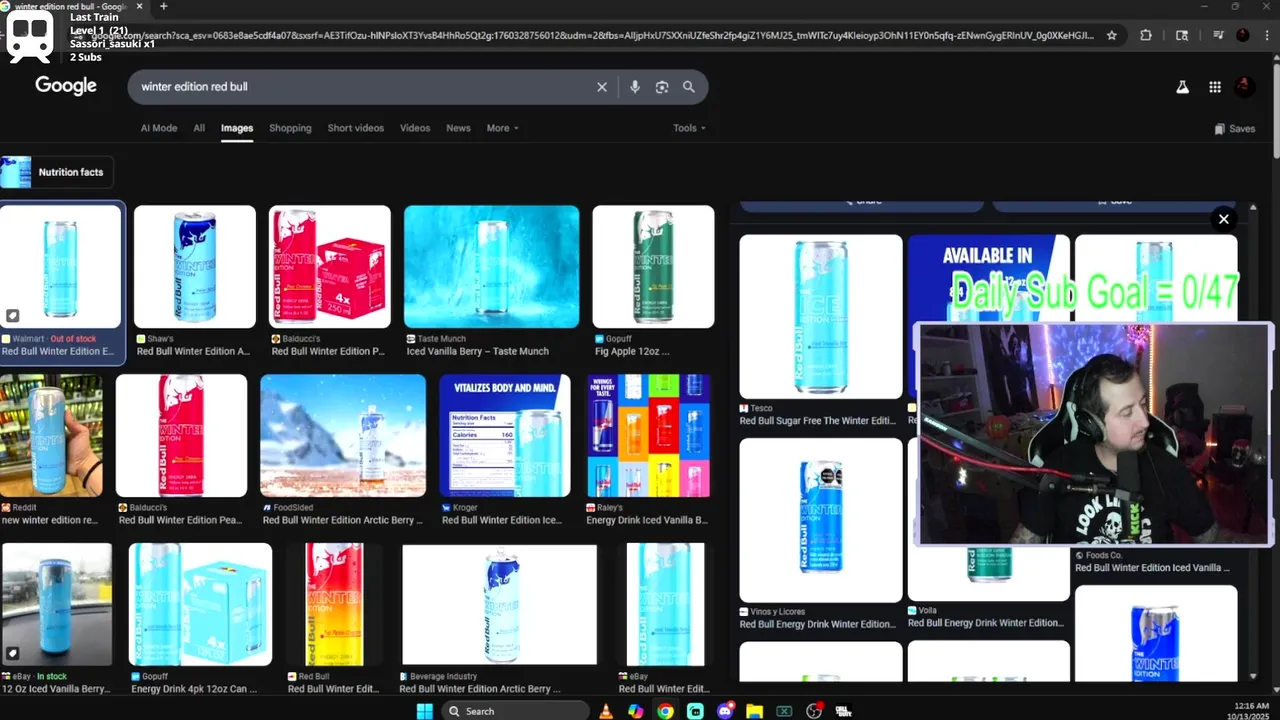Open the Videos tab
Image resolution: width=1280 pixels, height=720 pixels.
pos(415,128)
